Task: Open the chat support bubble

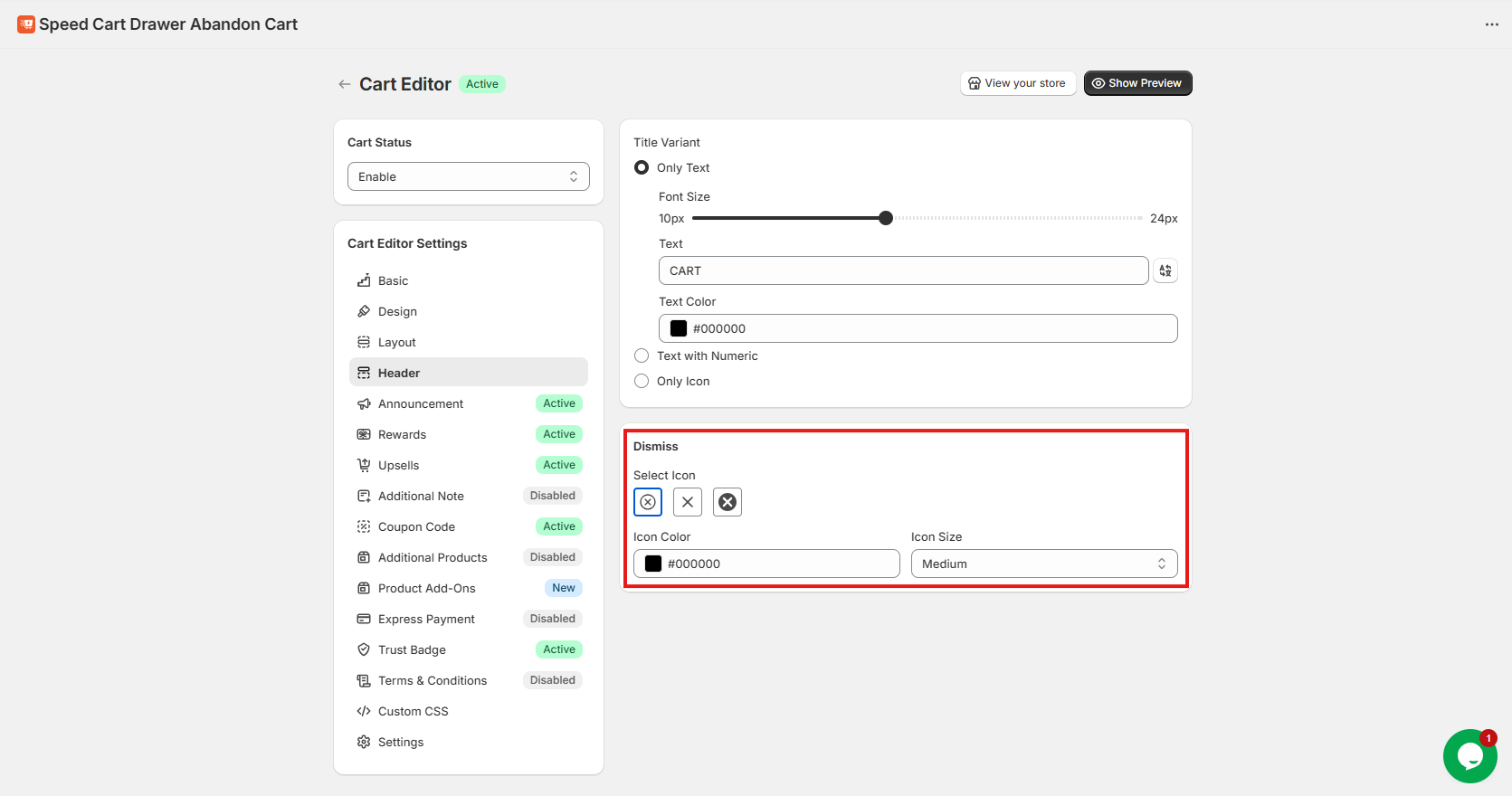Action: point(1469,755)
